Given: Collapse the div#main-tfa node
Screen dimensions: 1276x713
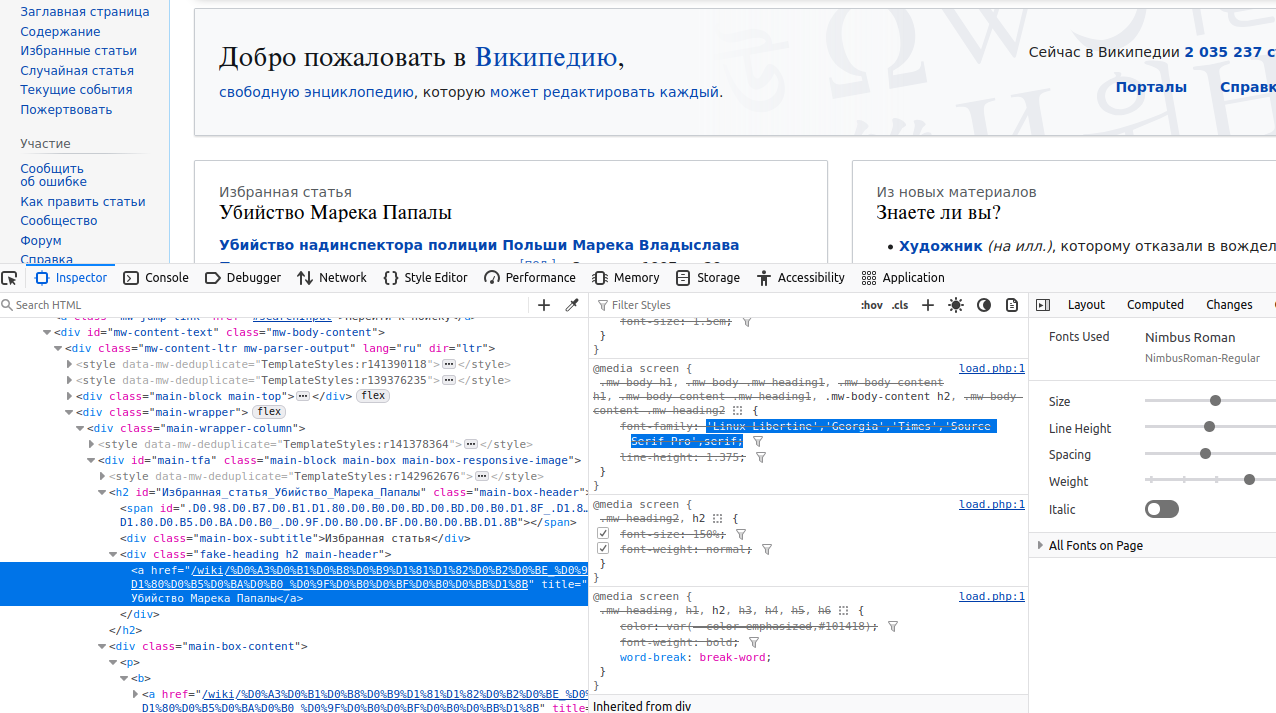Looking at the screenshot, I should tap(91, 460).
